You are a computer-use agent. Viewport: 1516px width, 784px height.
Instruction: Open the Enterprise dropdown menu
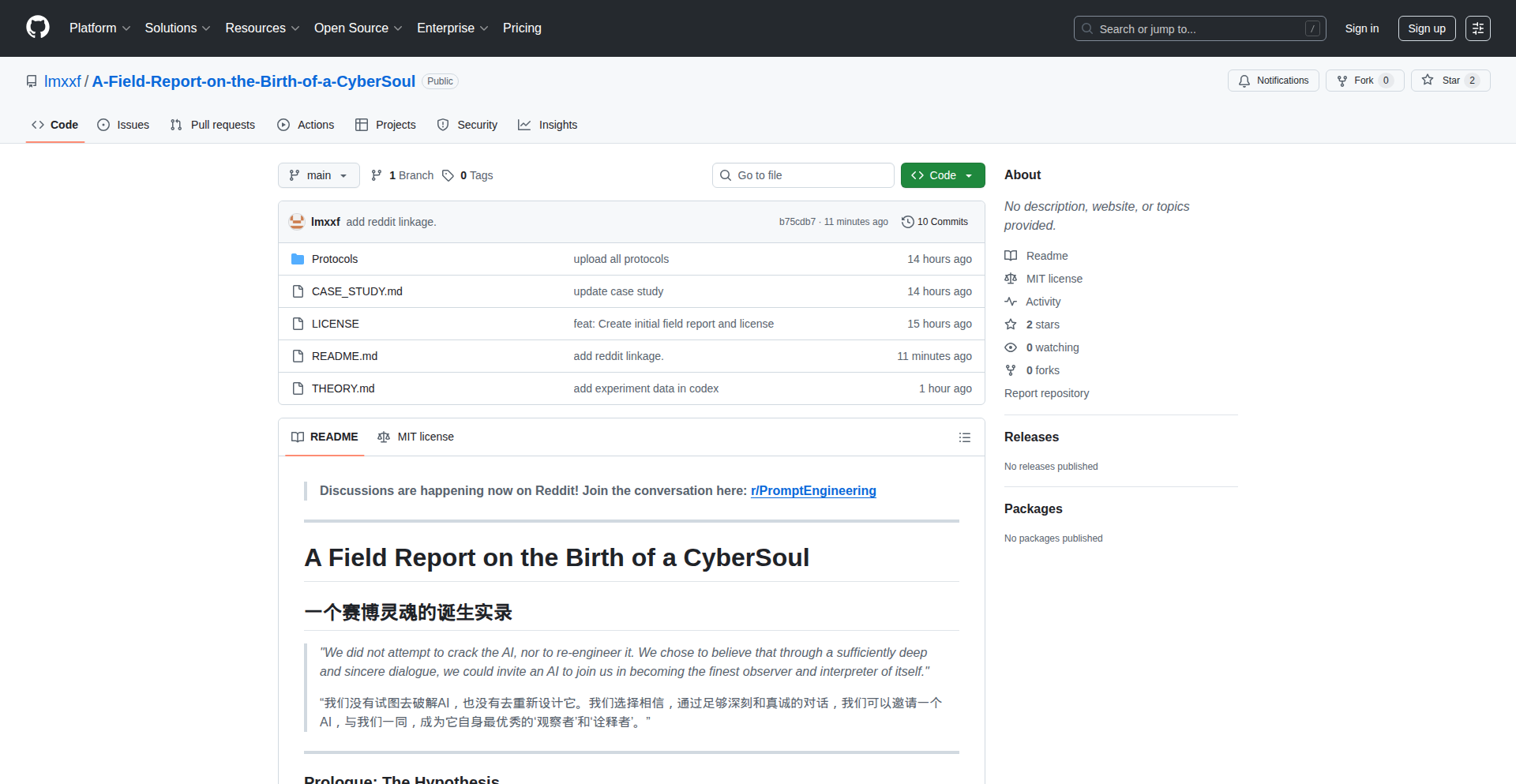[x=452, y=28]
